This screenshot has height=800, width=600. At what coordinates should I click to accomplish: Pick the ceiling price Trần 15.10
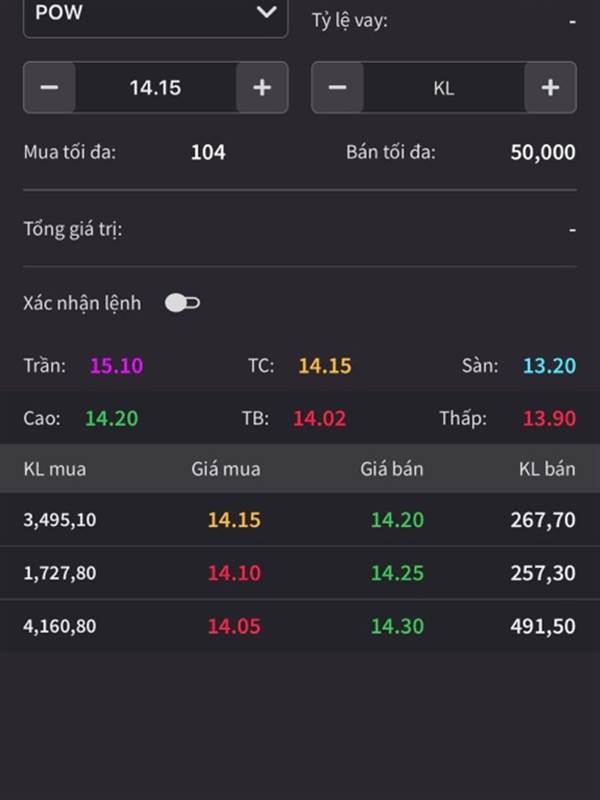[x=116, y=366]
